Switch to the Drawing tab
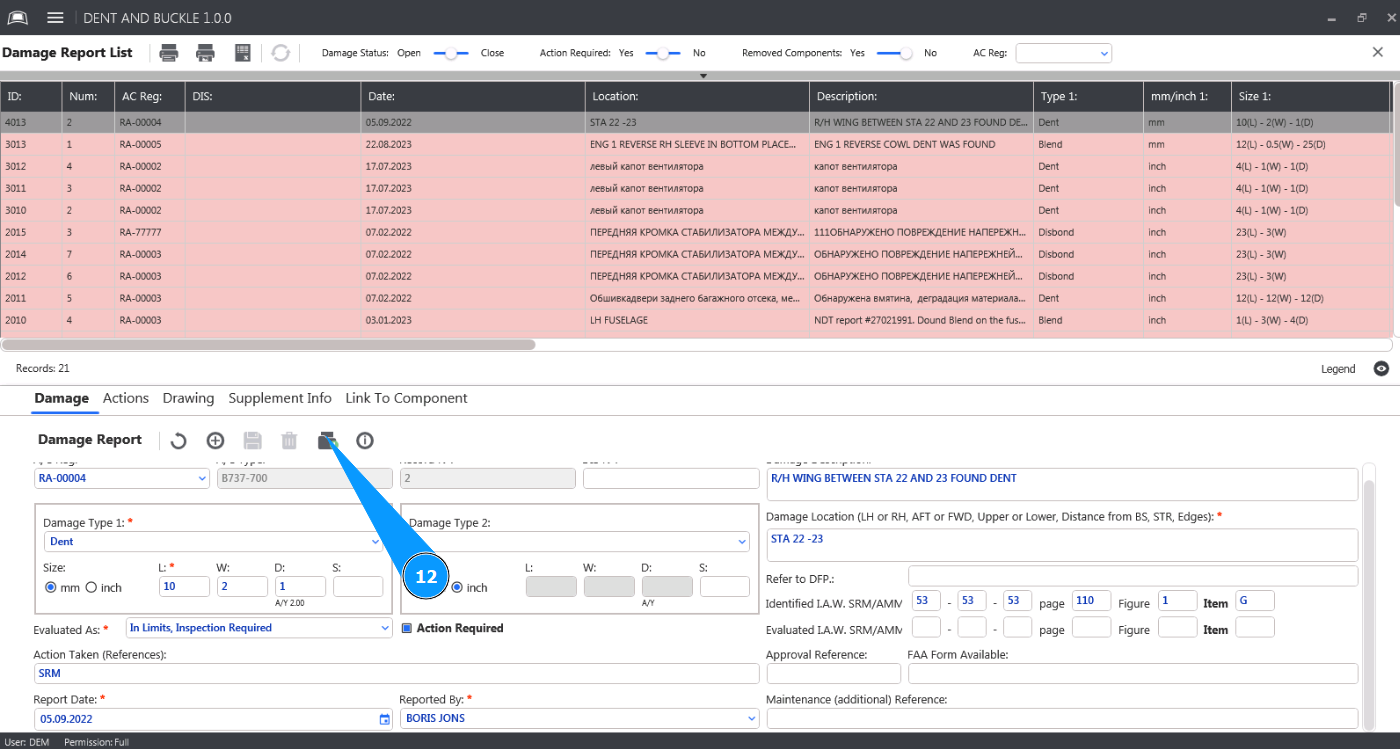The image size is (1400, 749). pyautogui.click(x=188, y=398)
